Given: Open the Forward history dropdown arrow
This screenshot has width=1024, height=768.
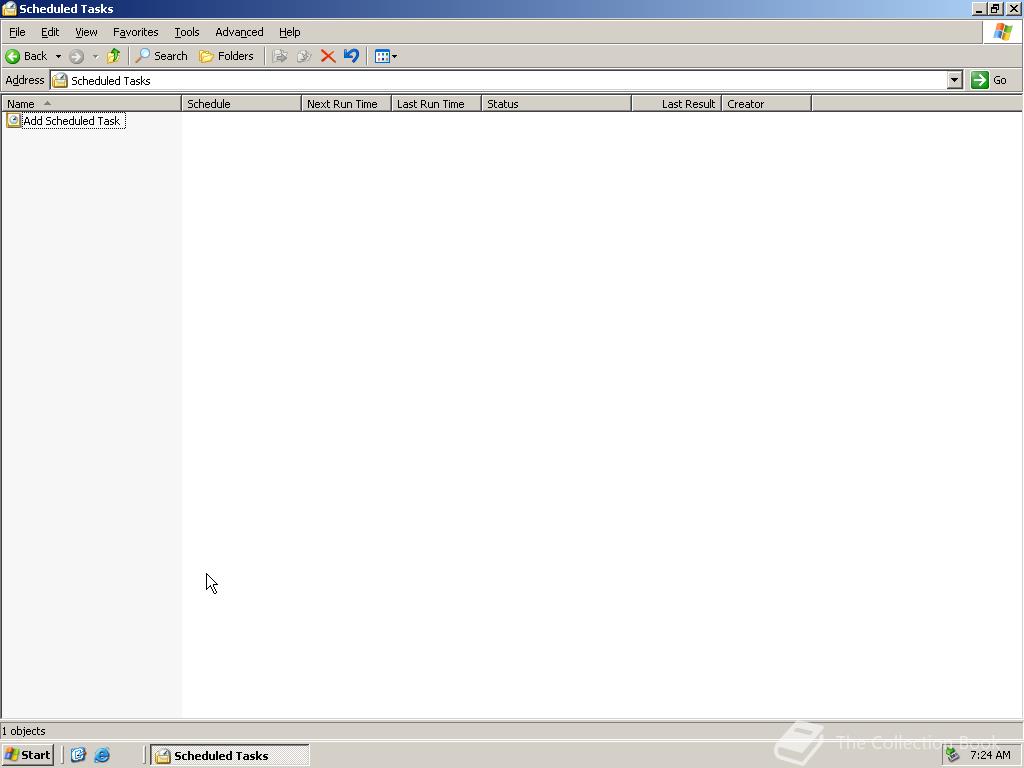Looking at the screenshot, I should coord(95,56).
